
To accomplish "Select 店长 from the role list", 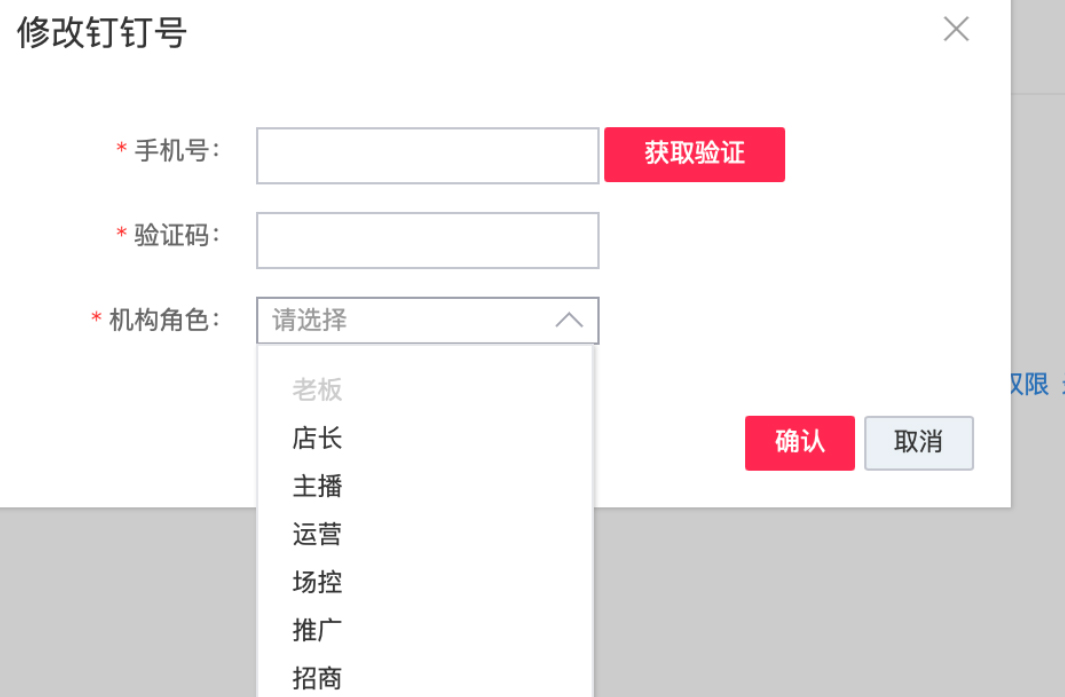I will [x=317, y=438].
